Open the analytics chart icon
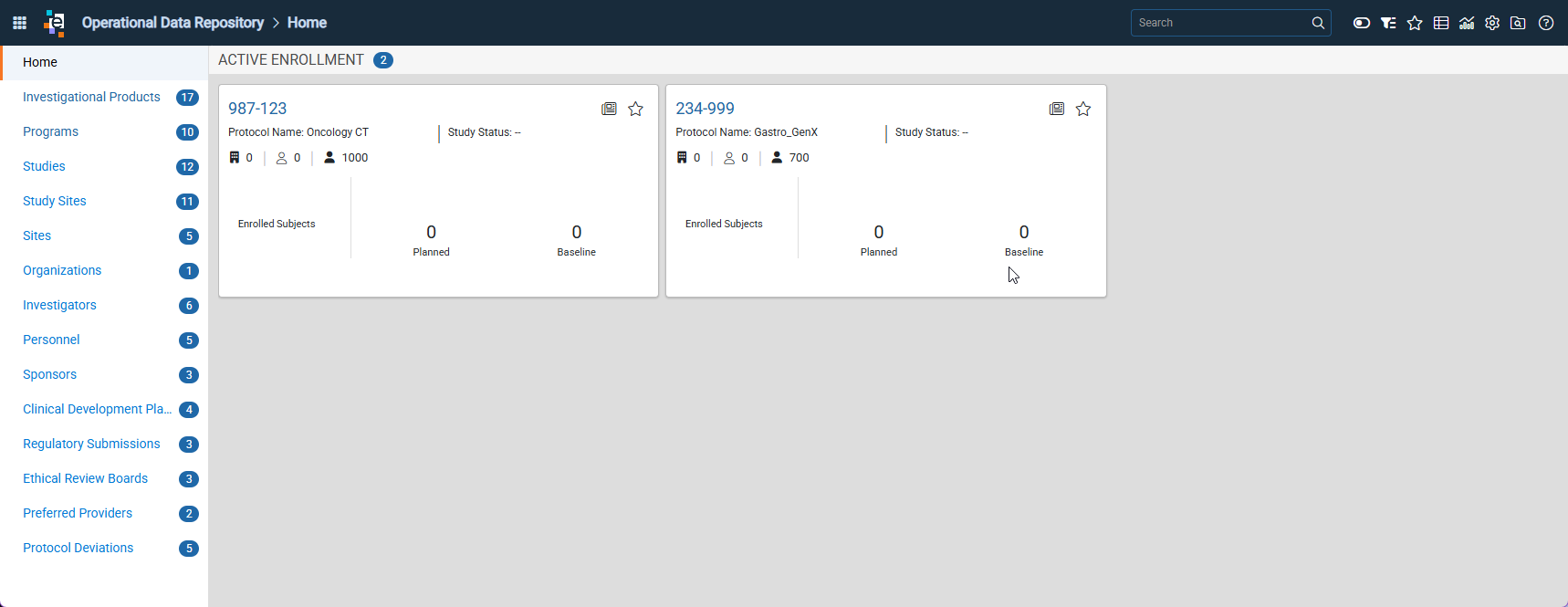This screenshot has height=607, width=1568. point(1467,23)
